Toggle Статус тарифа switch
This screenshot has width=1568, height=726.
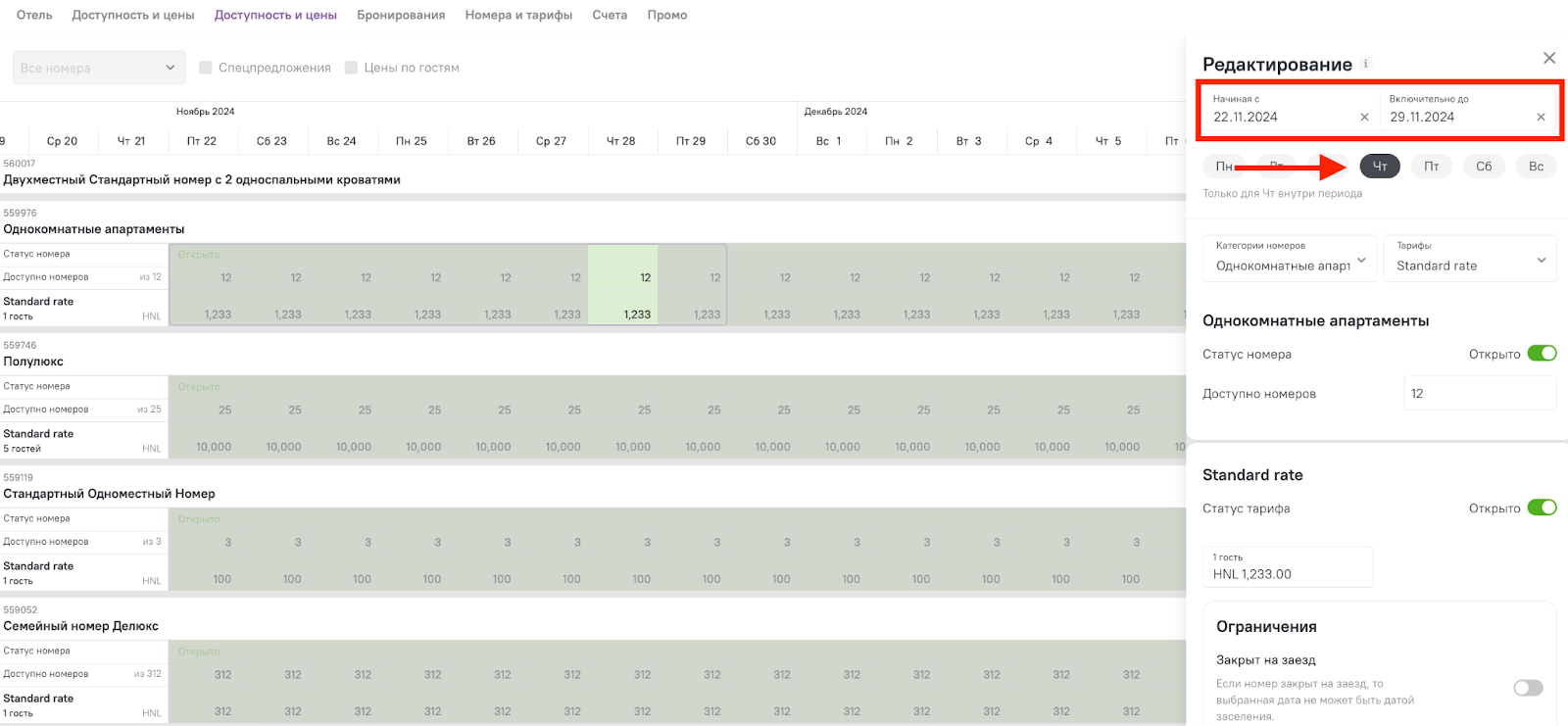(1542, 508)
